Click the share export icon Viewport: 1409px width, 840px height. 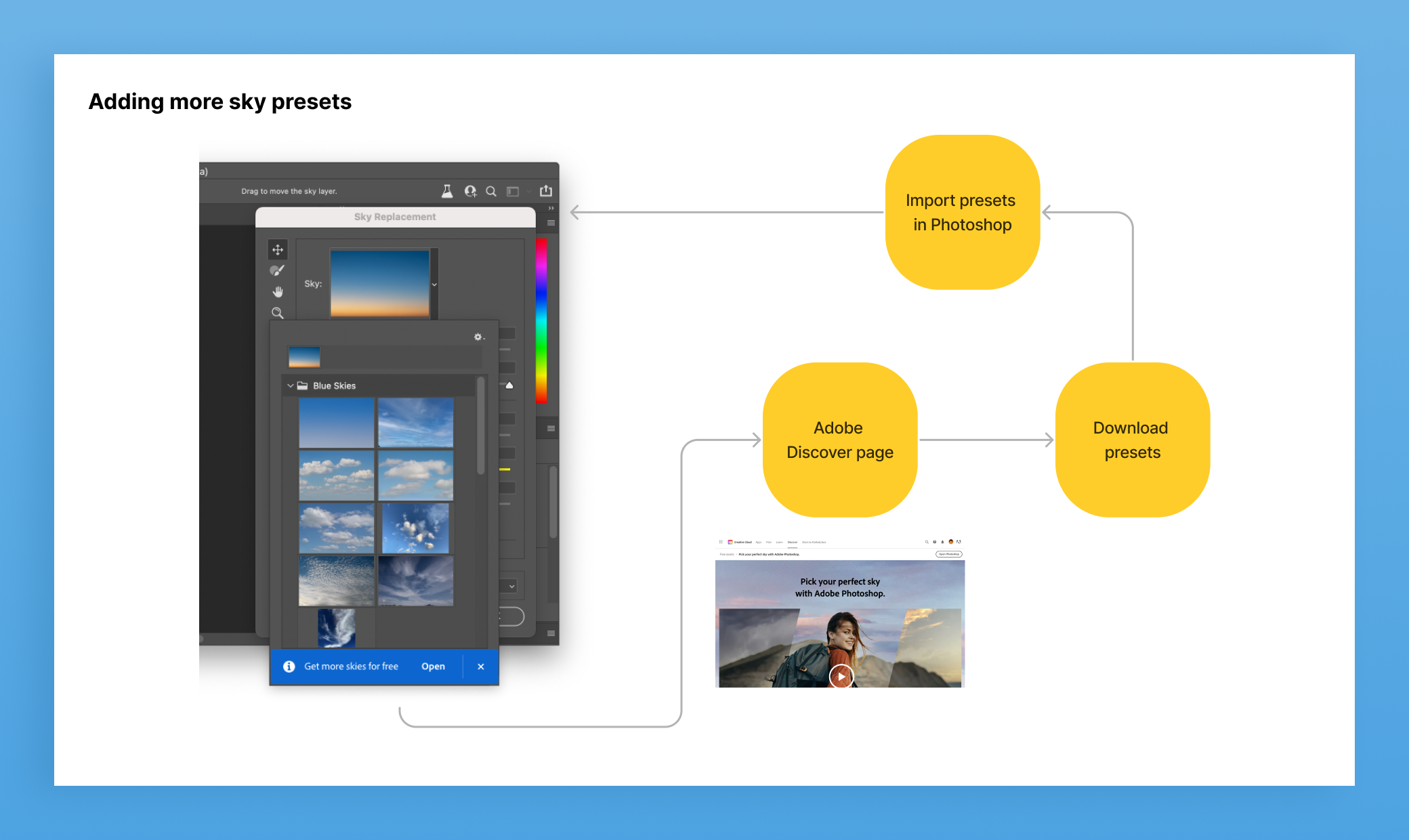tap(546, 190)
